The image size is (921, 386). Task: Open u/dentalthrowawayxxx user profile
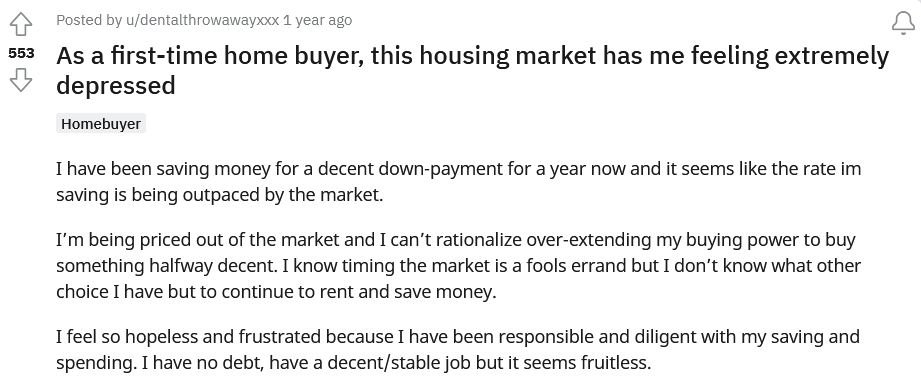(202, 20)
